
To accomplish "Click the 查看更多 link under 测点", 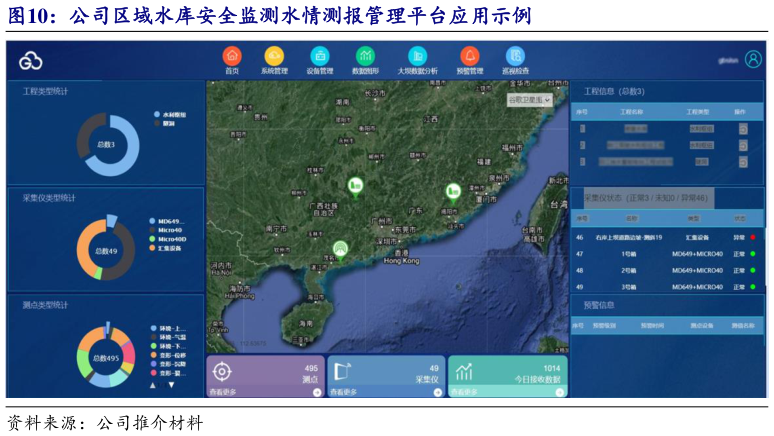I will [223, 392].
